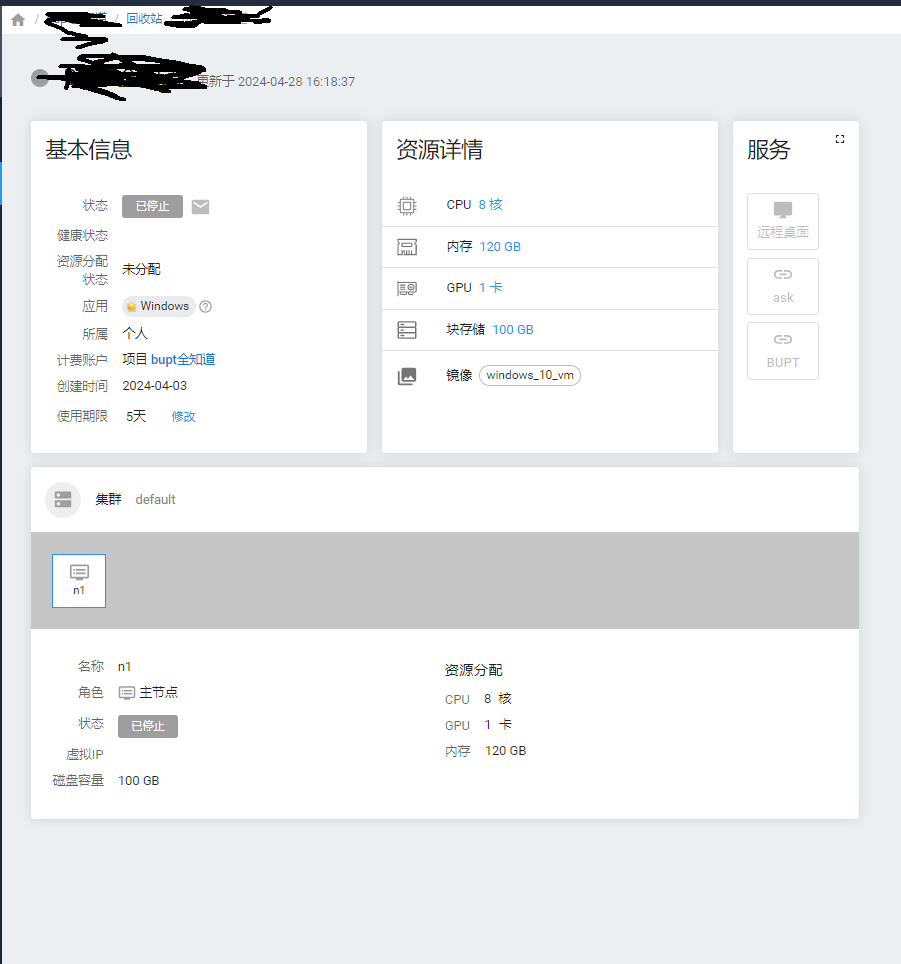Open the 块存储 100 GB value
This screenshot has height=964, width=901.
click(x=513, y=330)
